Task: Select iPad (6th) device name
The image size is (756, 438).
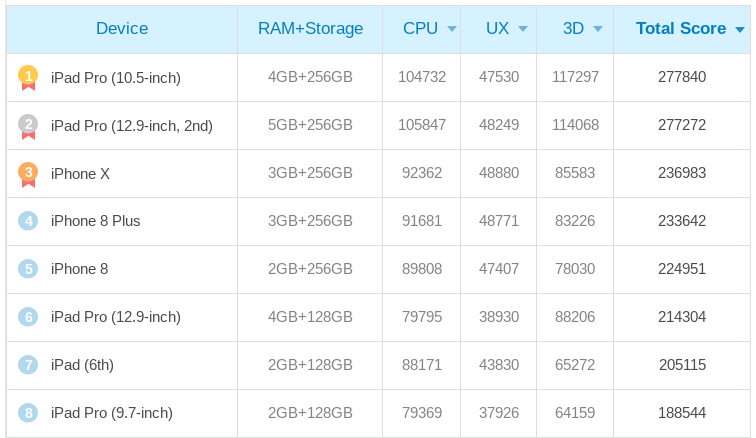Action: tap(82, 365)
